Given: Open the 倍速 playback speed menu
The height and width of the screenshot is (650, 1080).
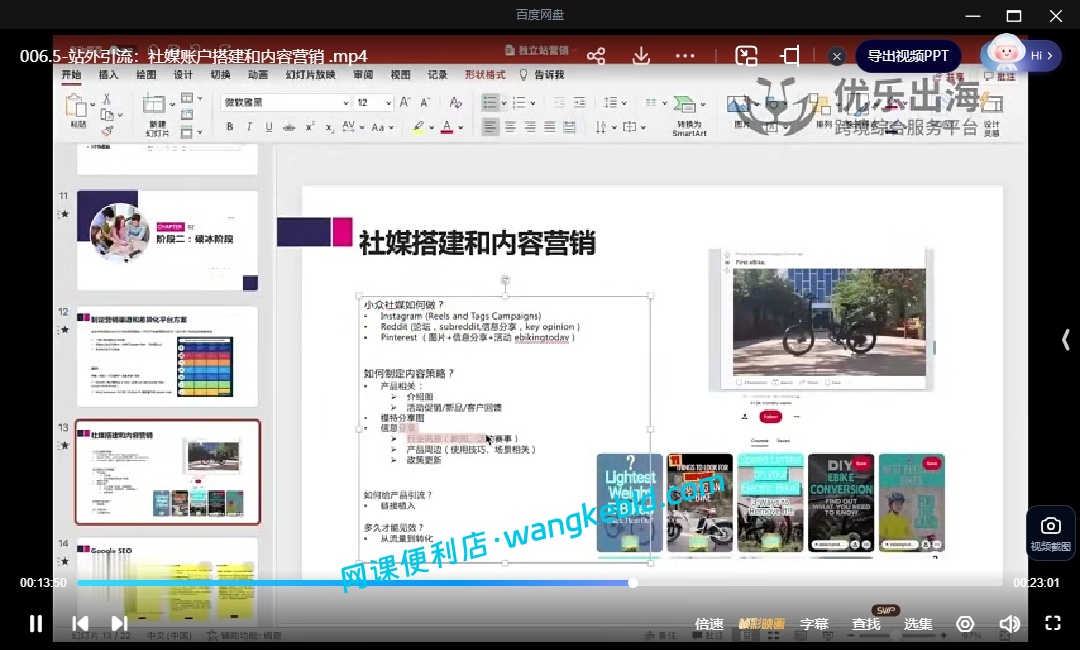Looking at the screenshot, I should tap(709, 624).
